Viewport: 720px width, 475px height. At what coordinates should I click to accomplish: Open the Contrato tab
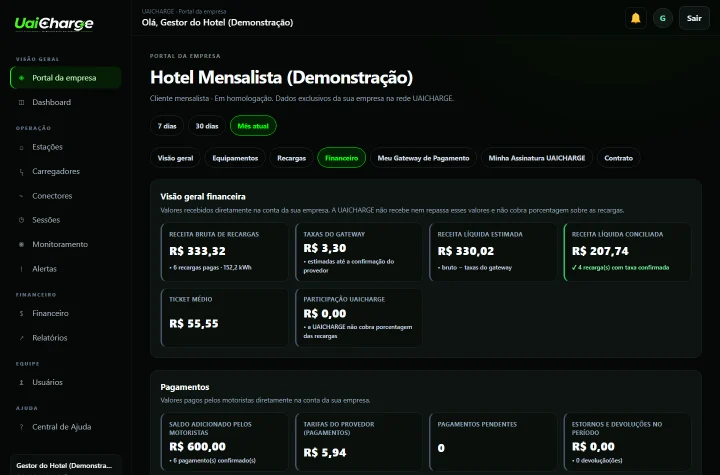point(618,158)
